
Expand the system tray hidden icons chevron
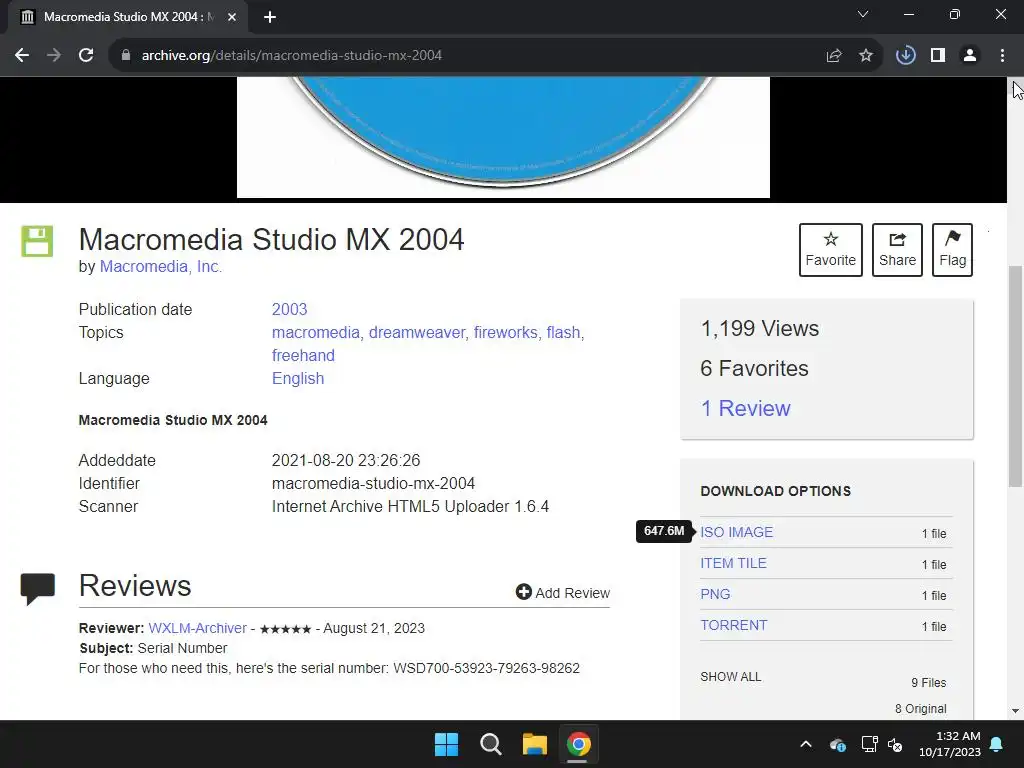click(806, 744)
